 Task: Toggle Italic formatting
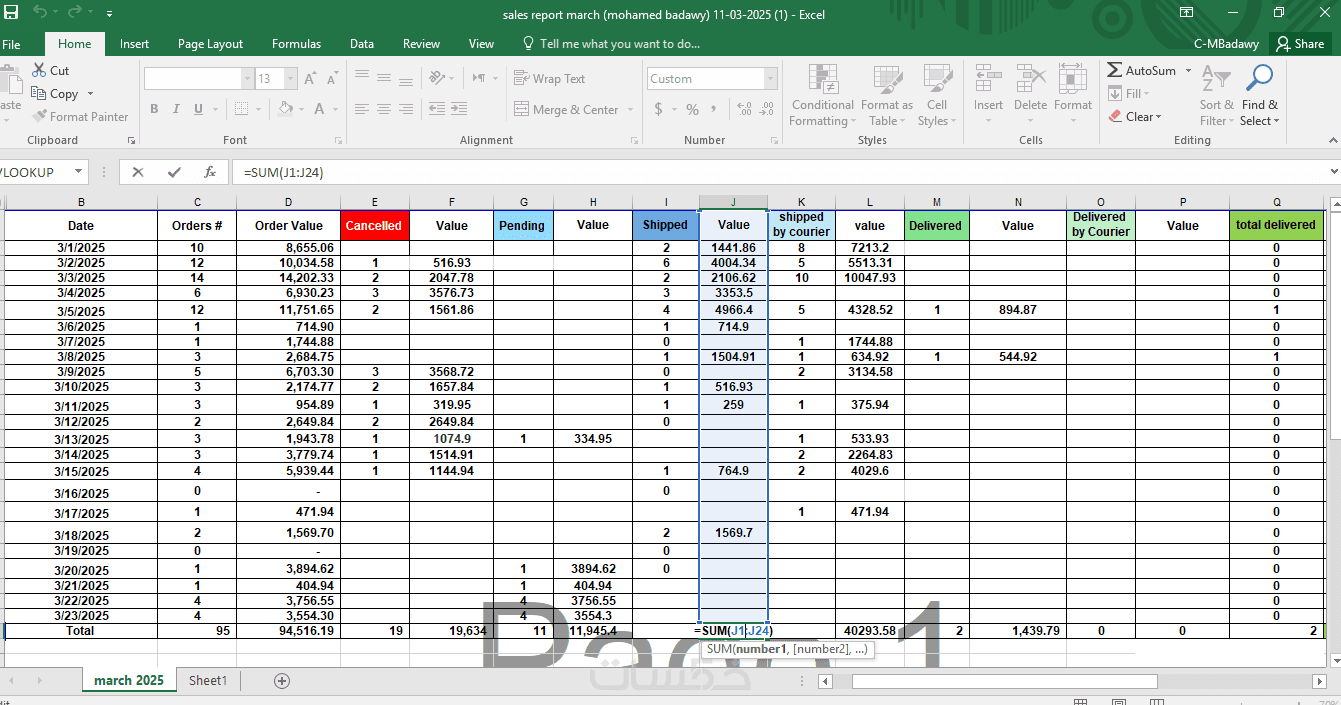click(x=176, y=109)
